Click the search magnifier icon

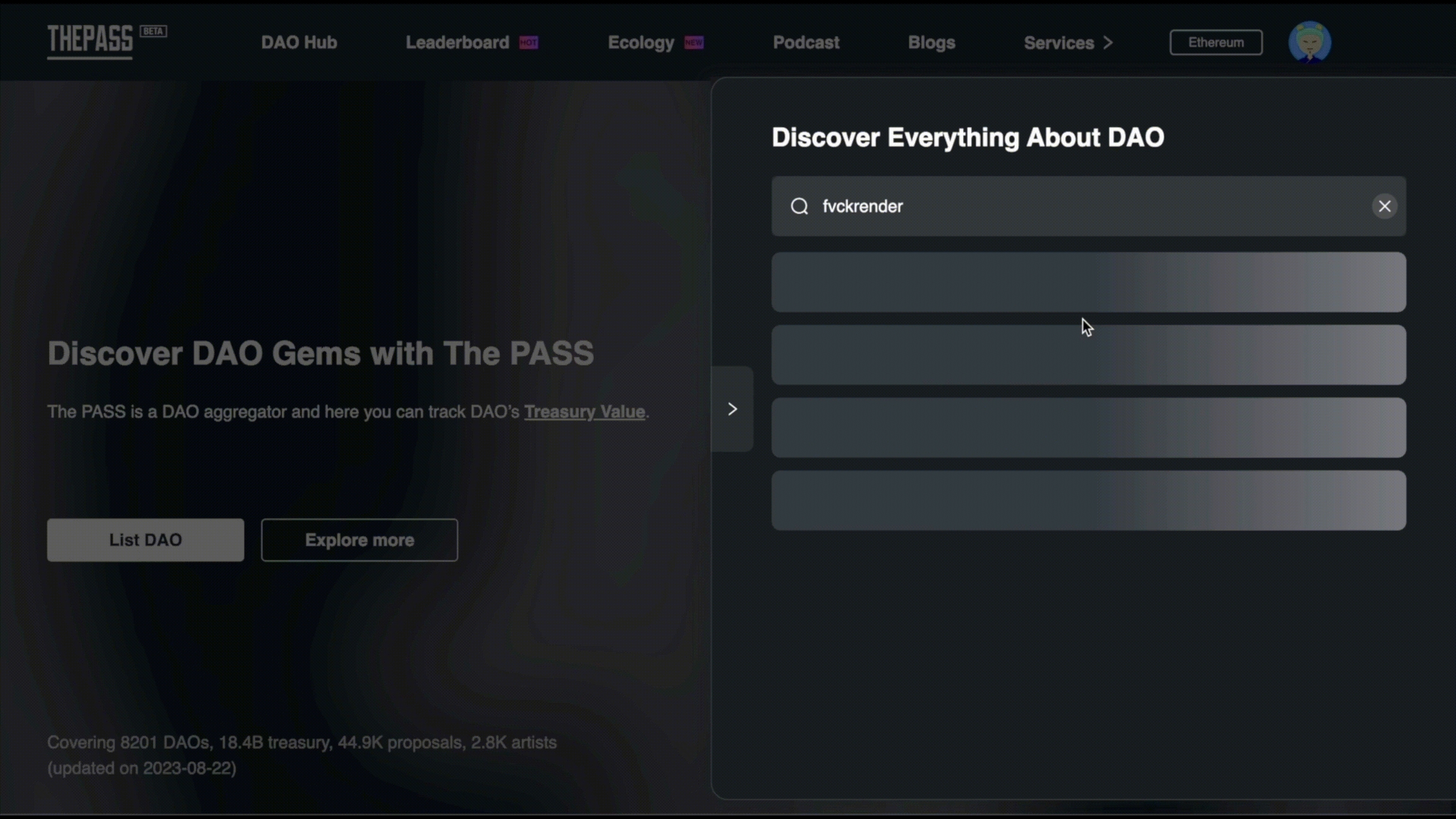pos(799,206)
